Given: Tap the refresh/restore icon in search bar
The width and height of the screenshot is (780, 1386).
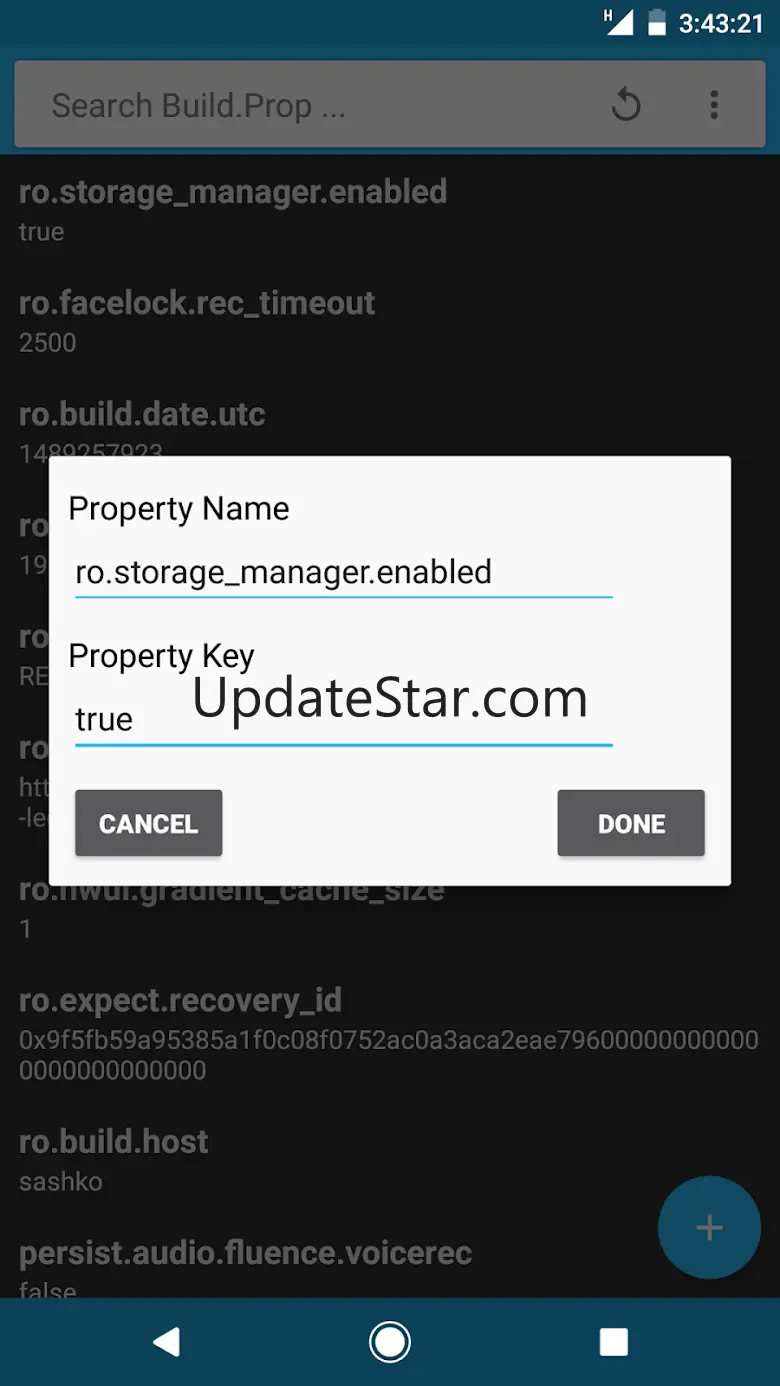Looking at the screenshot, I should 626,104.
